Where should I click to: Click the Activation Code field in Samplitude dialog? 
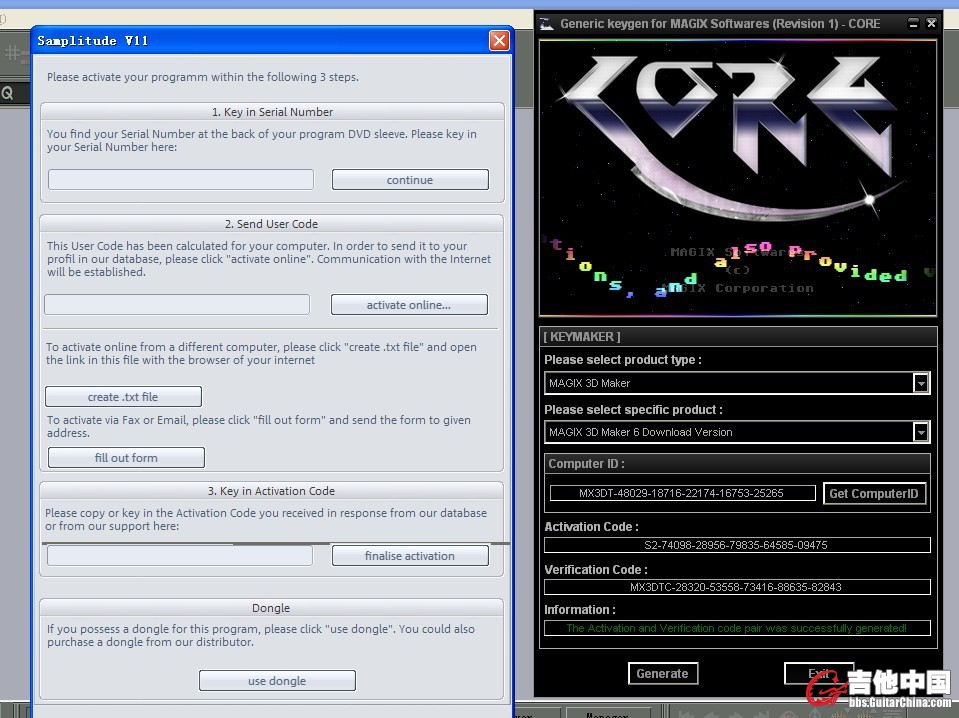tap(180, 555)
